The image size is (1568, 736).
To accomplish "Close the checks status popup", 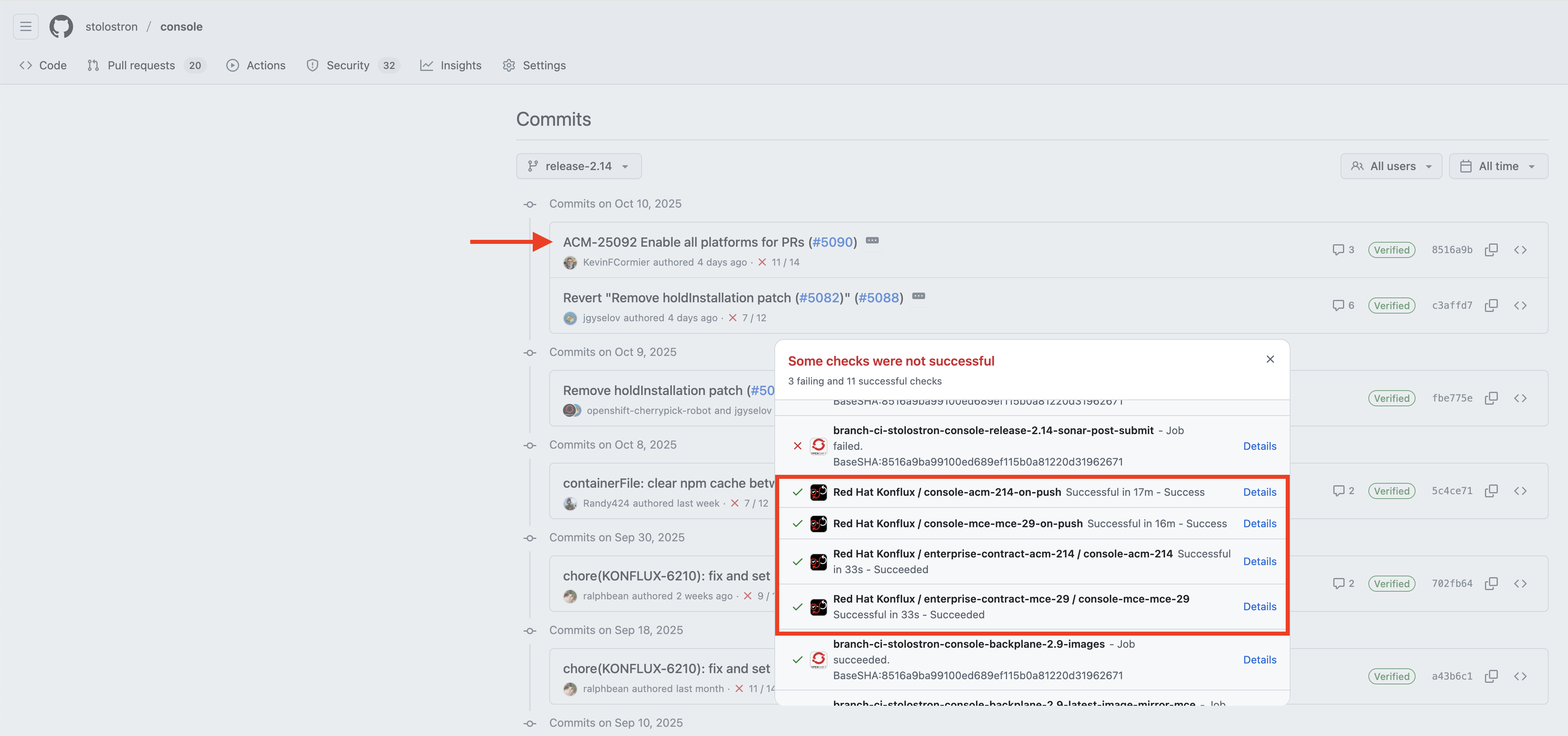I will pyautogui.click(x=1270, y=360).
